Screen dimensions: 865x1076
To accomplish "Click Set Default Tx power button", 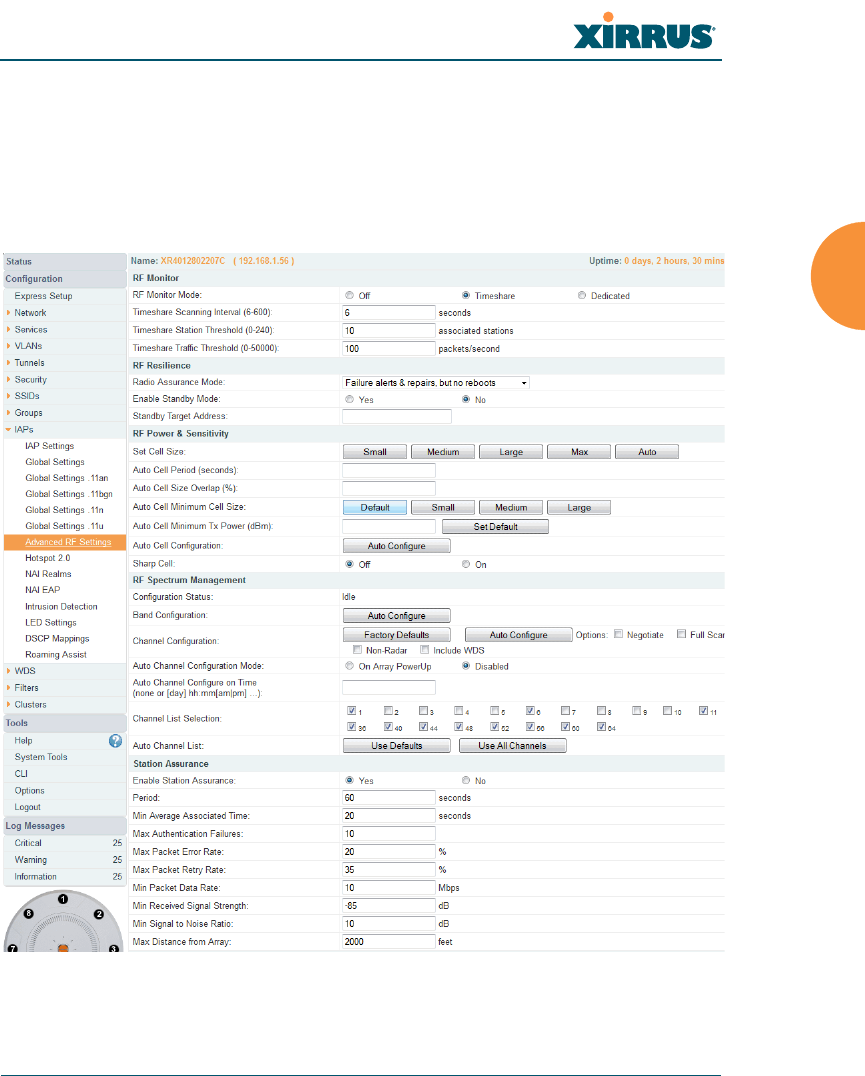I will coord(495,526).
